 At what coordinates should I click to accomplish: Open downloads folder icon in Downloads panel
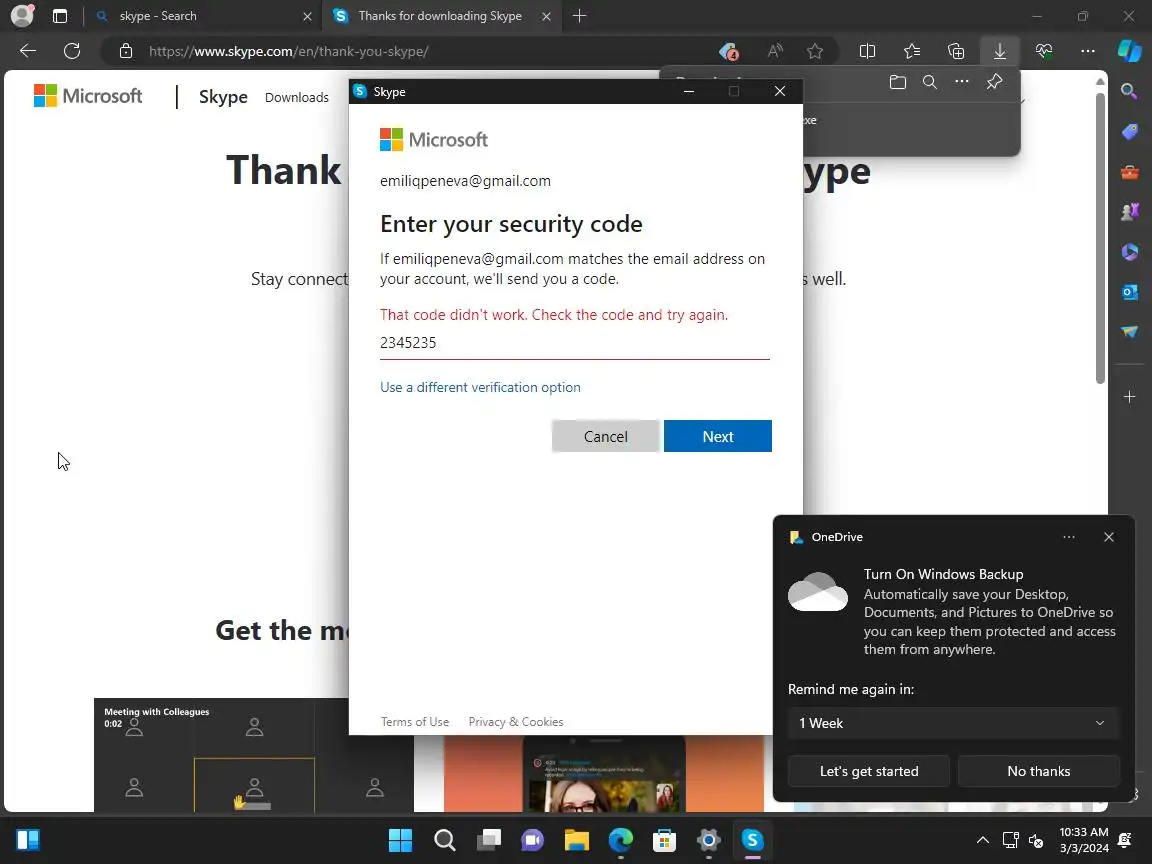(x=897, y=82)
